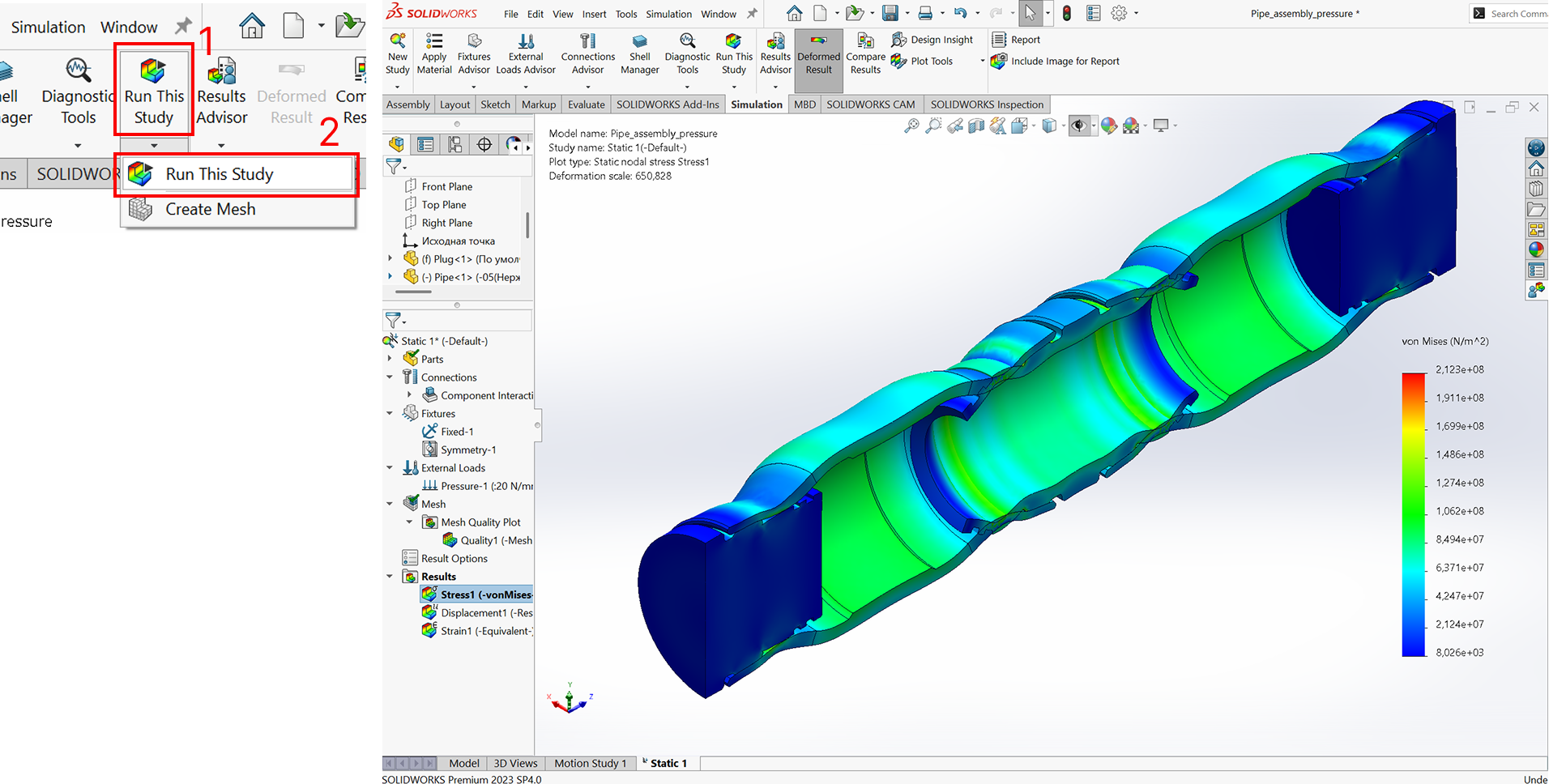Viewport: 1549px width, 784px height.
Task: Collapse Results folder in study tree
Action: click(x=390, y=577)
